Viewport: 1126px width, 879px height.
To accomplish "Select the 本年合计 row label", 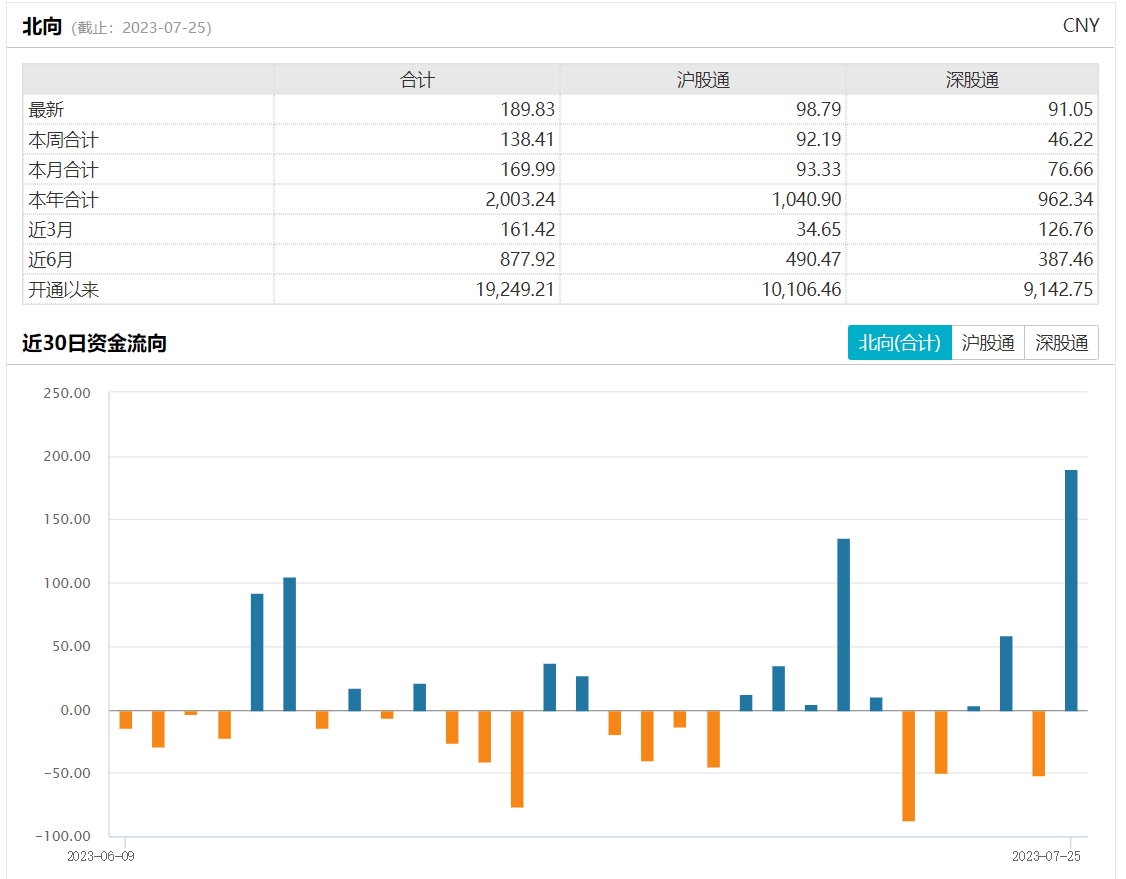I will pyautogui.click(x=63, y=200).
